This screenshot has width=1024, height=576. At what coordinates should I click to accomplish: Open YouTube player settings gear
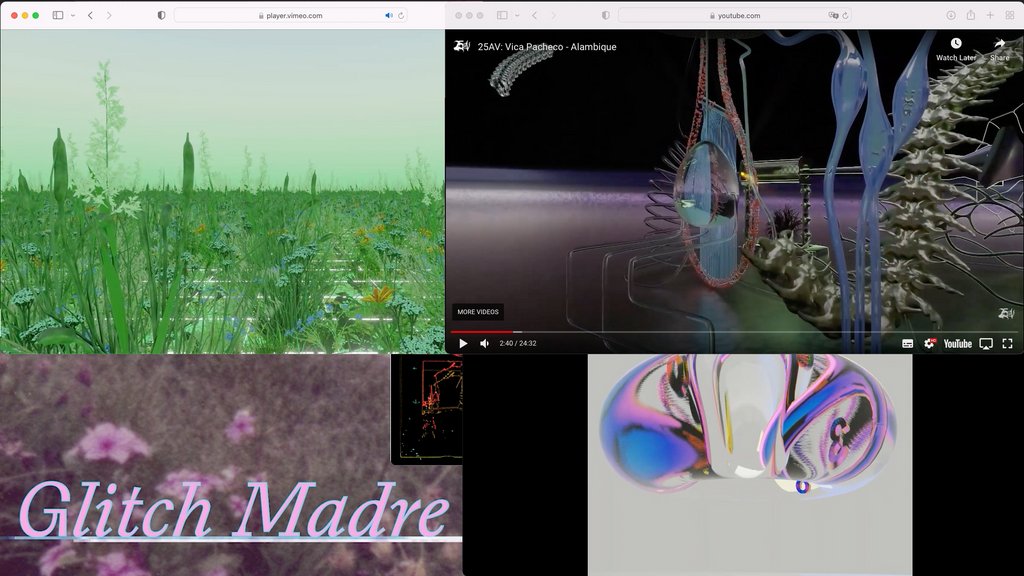pyautogui.click(x=929, y=344)
